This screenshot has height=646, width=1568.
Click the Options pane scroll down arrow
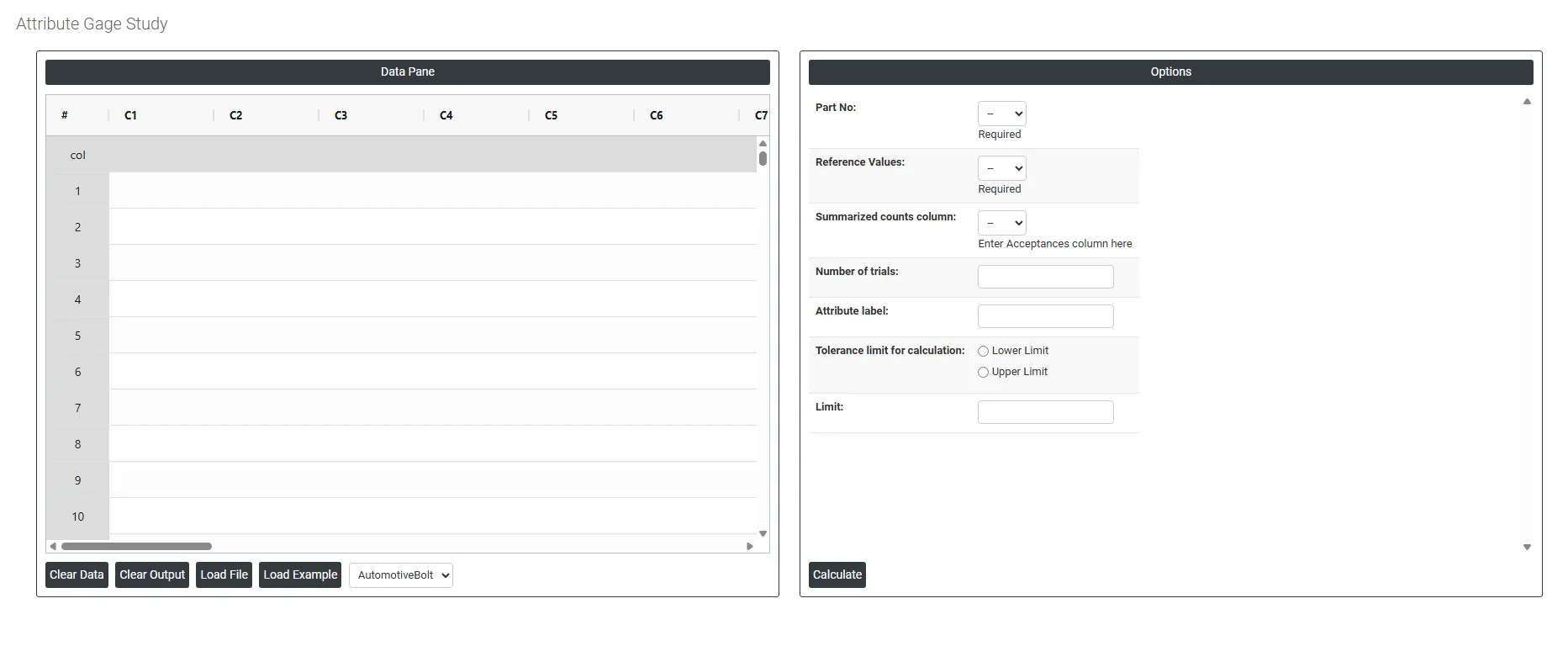point(1527,547)
